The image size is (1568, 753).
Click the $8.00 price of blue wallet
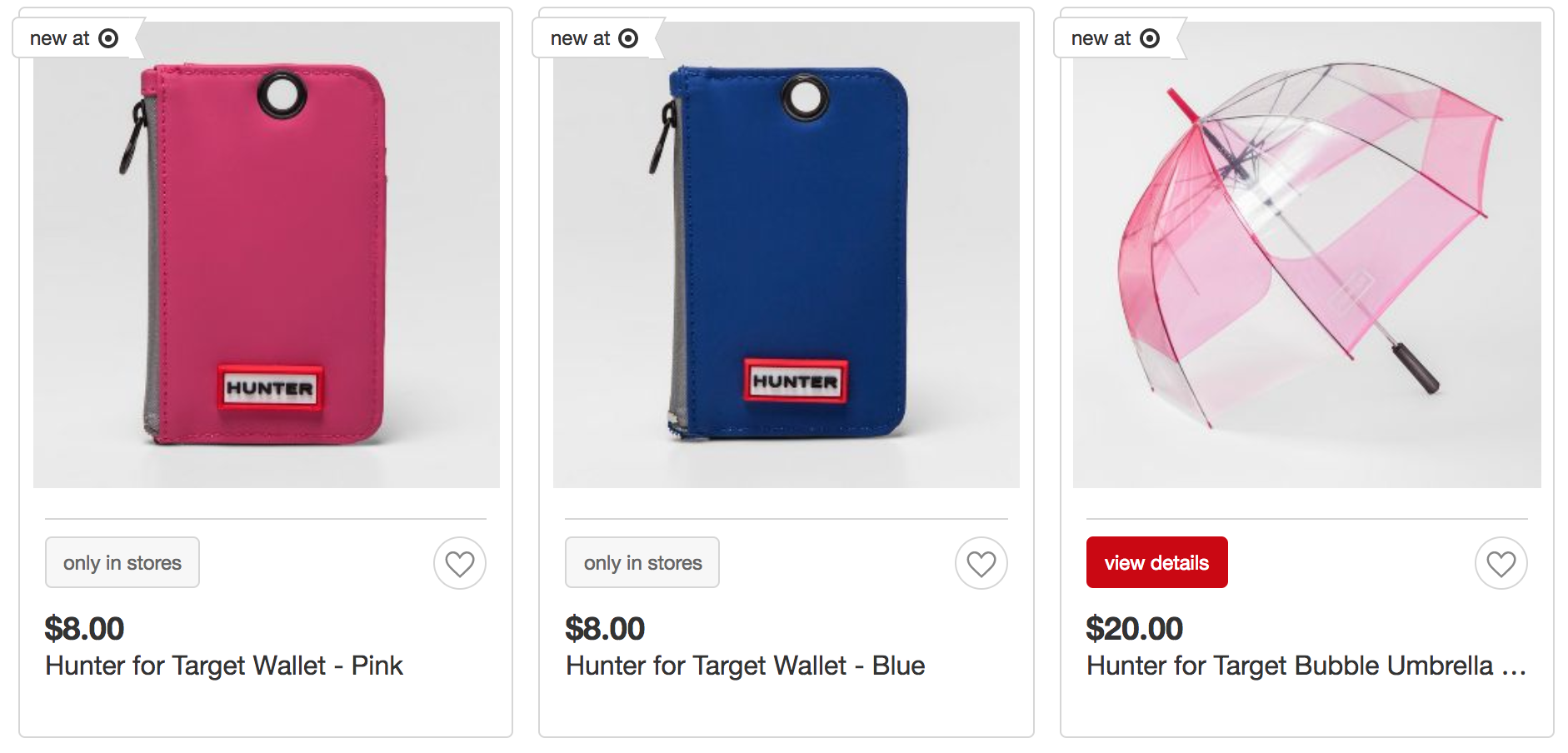point(605,628)
